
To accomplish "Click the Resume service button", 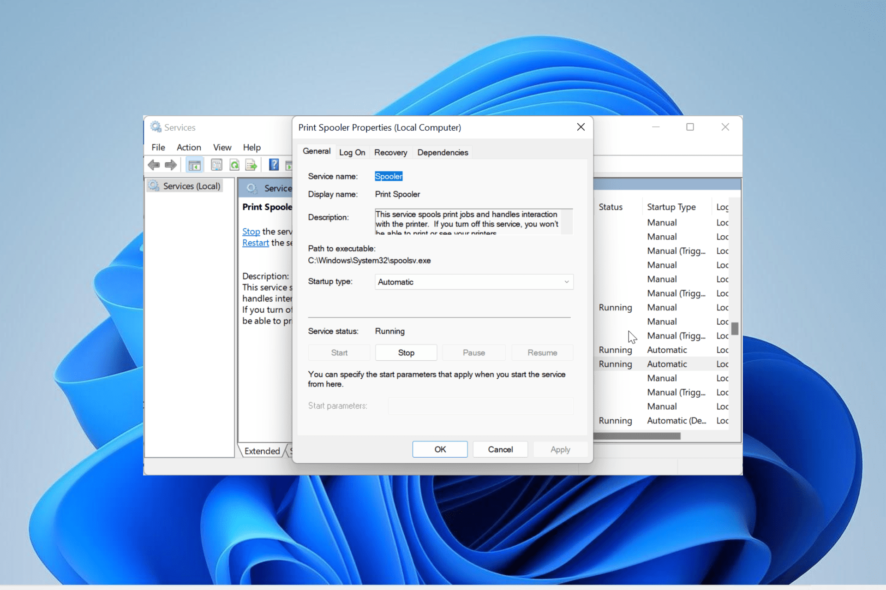I will [542, 353].
